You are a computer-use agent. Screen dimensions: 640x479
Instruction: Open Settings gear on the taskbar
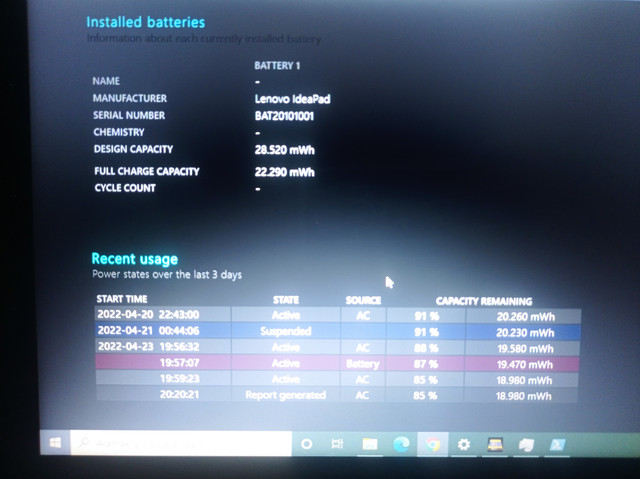coord(464,444)
